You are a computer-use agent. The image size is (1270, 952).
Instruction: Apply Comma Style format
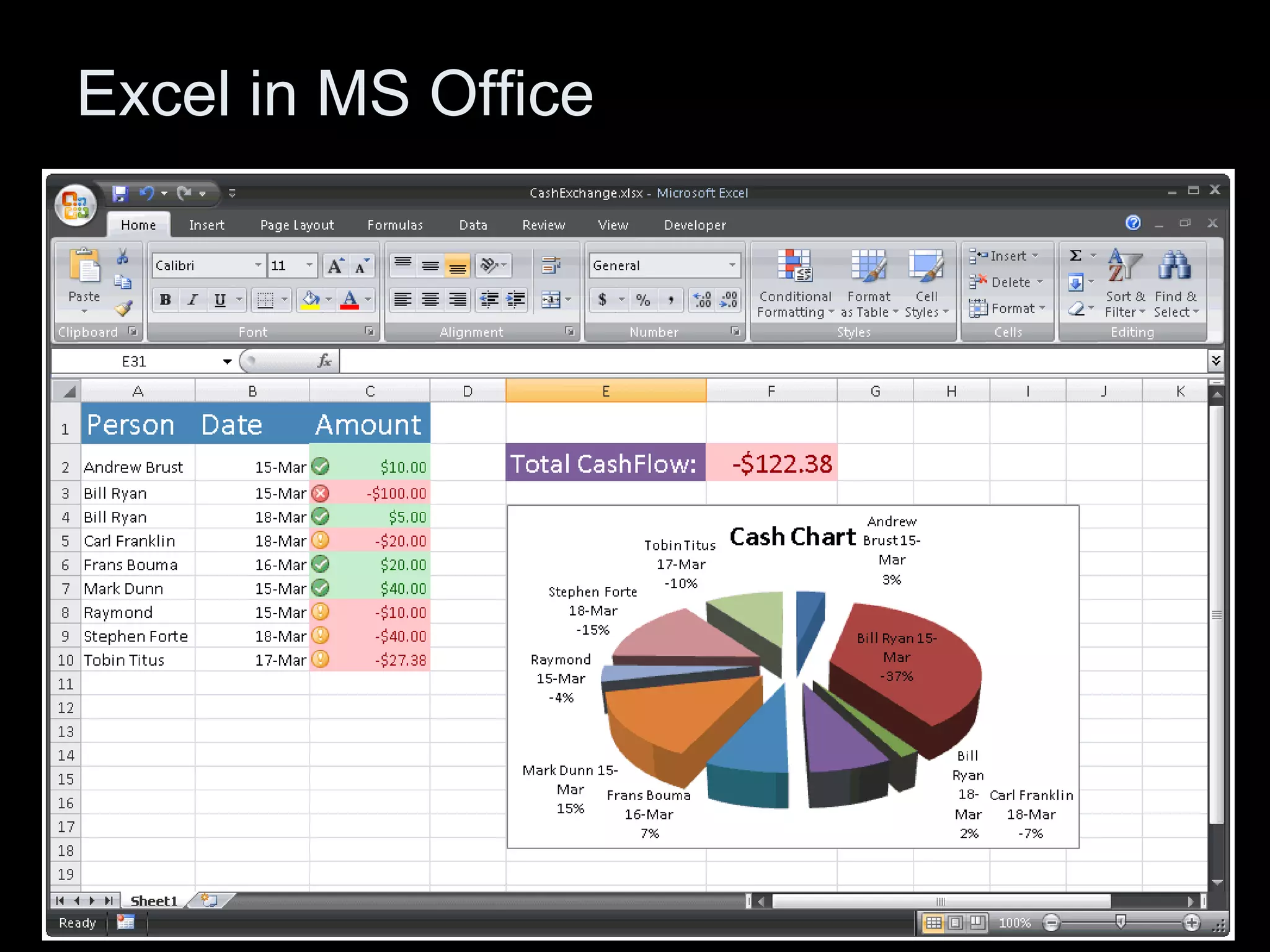pyautogui.click(x=671, y=301)
